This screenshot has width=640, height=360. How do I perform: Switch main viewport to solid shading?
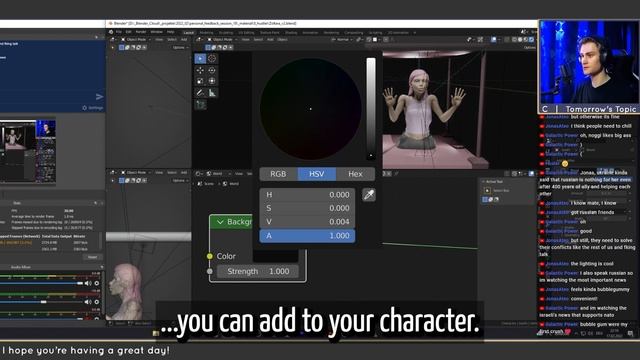pos(520,40)
